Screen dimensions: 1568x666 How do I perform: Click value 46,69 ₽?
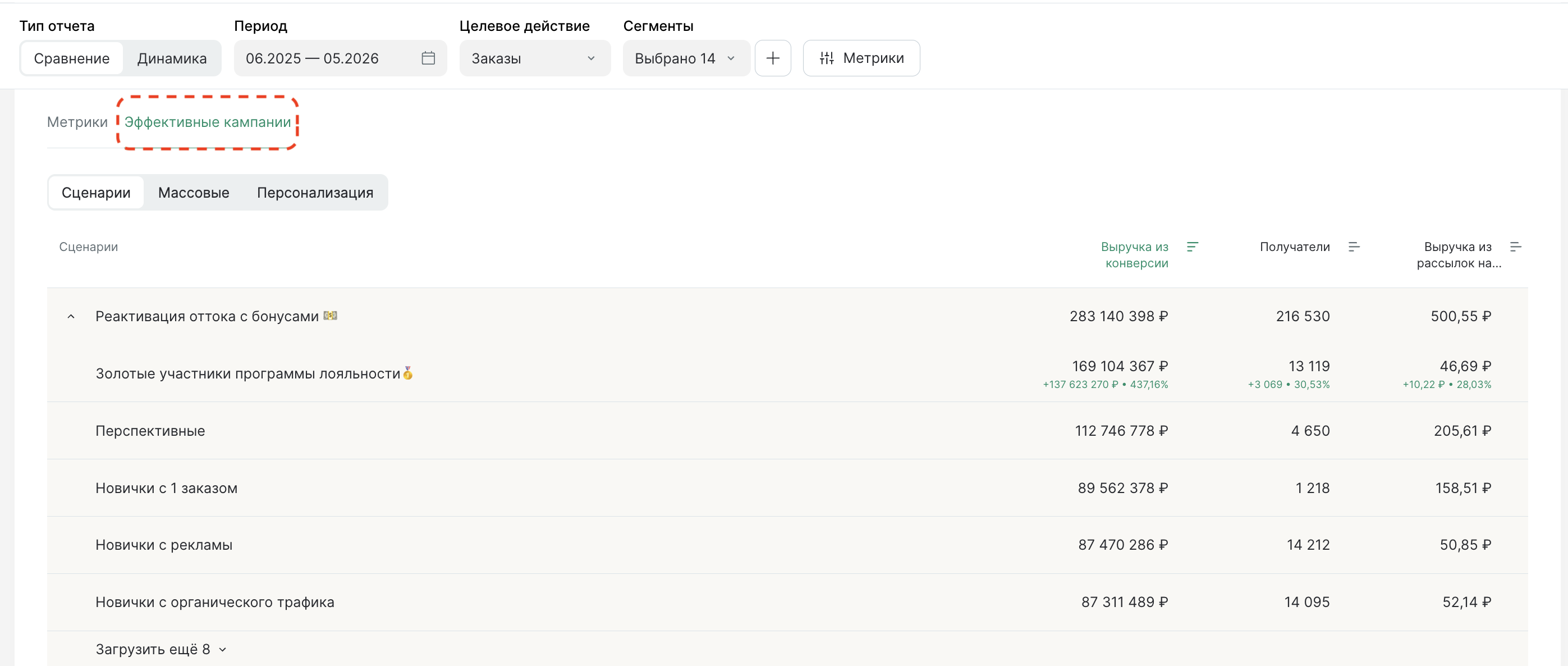coord(1465,366)
